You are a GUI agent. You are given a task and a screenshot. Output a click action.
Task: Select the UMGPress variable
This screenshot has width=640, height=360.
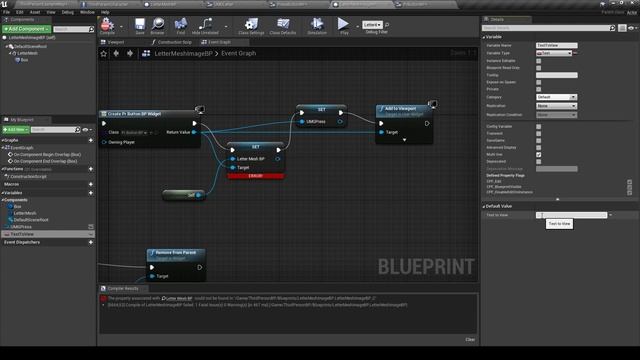tap(21, 227)
